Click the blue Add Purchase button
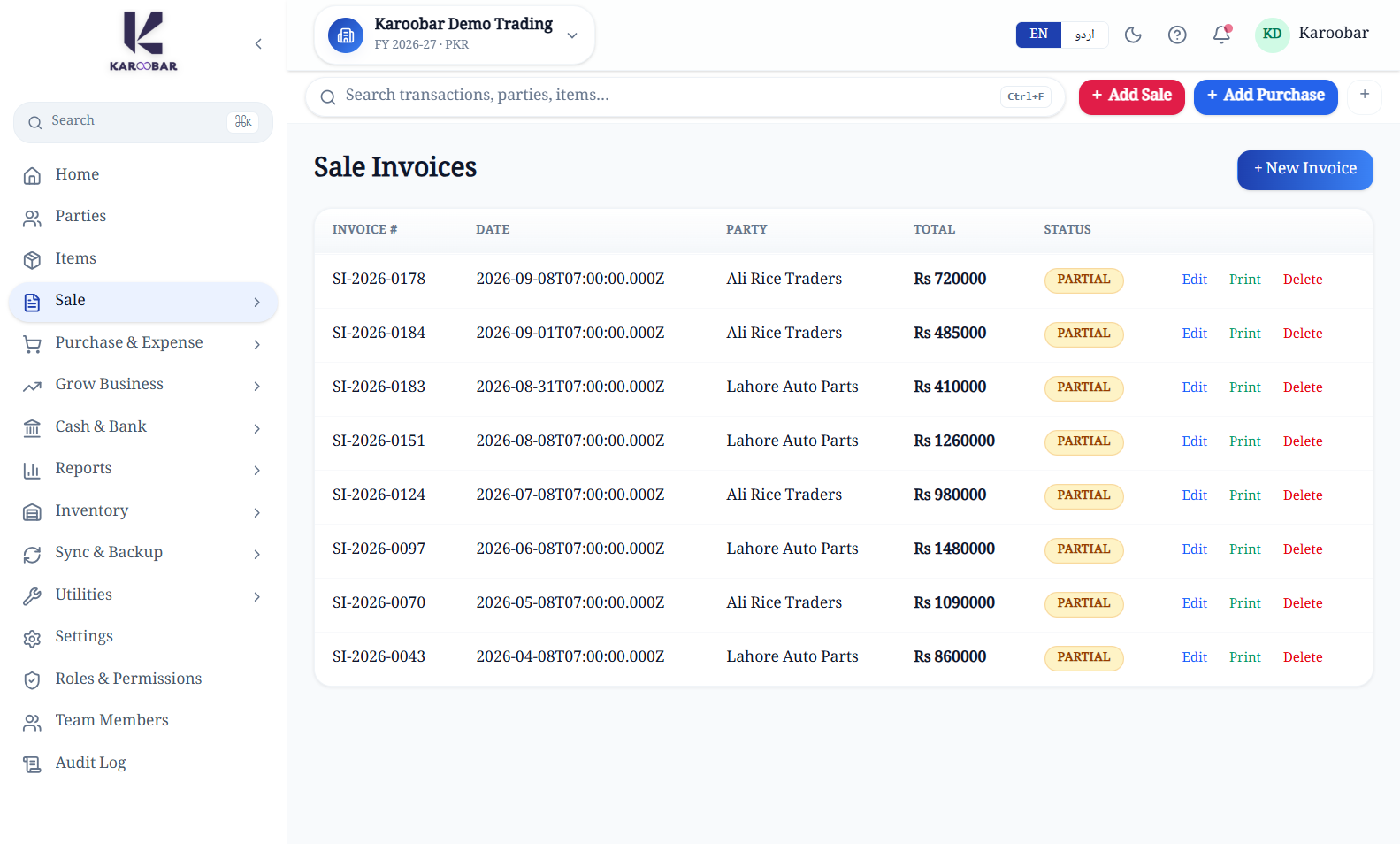Image resolution: width=1400 pixels, height=844 pixels. click(1266, 96)
